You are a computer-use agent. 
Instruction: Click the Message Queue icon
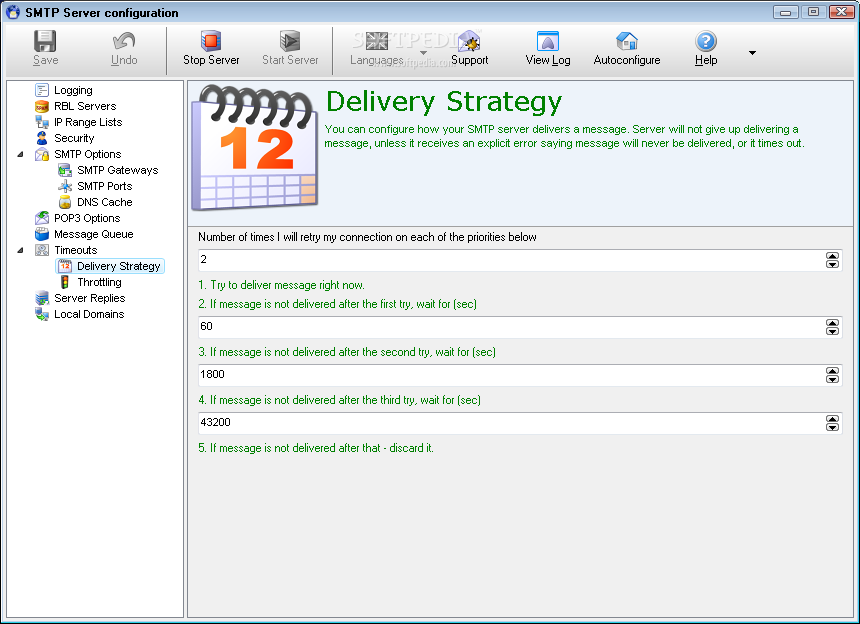[42, 234]
